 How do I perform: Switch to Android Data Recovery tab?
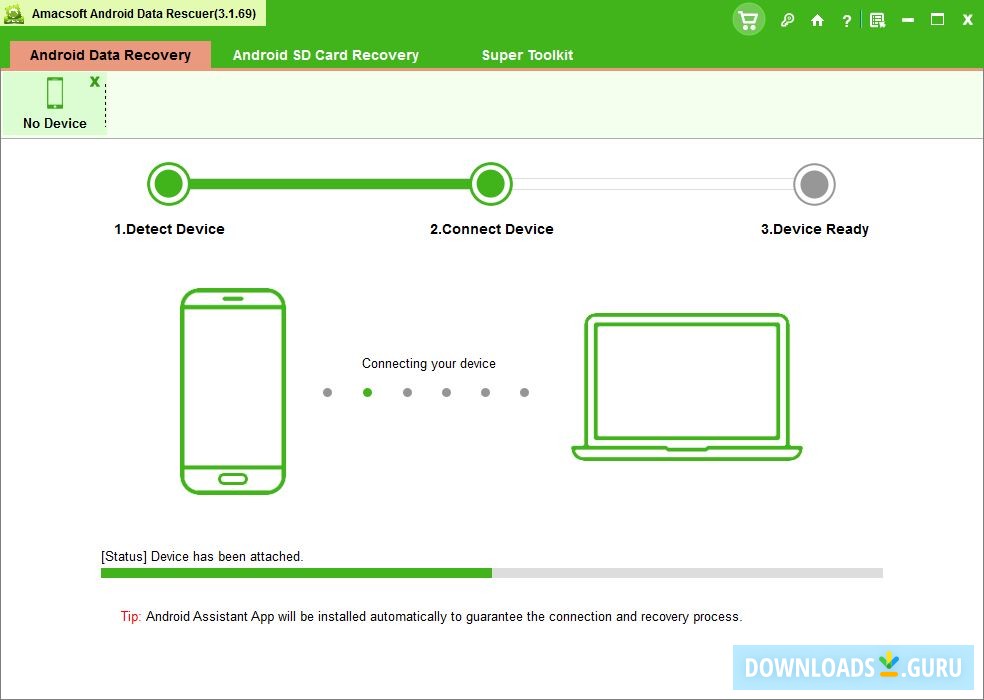[110, 55]
